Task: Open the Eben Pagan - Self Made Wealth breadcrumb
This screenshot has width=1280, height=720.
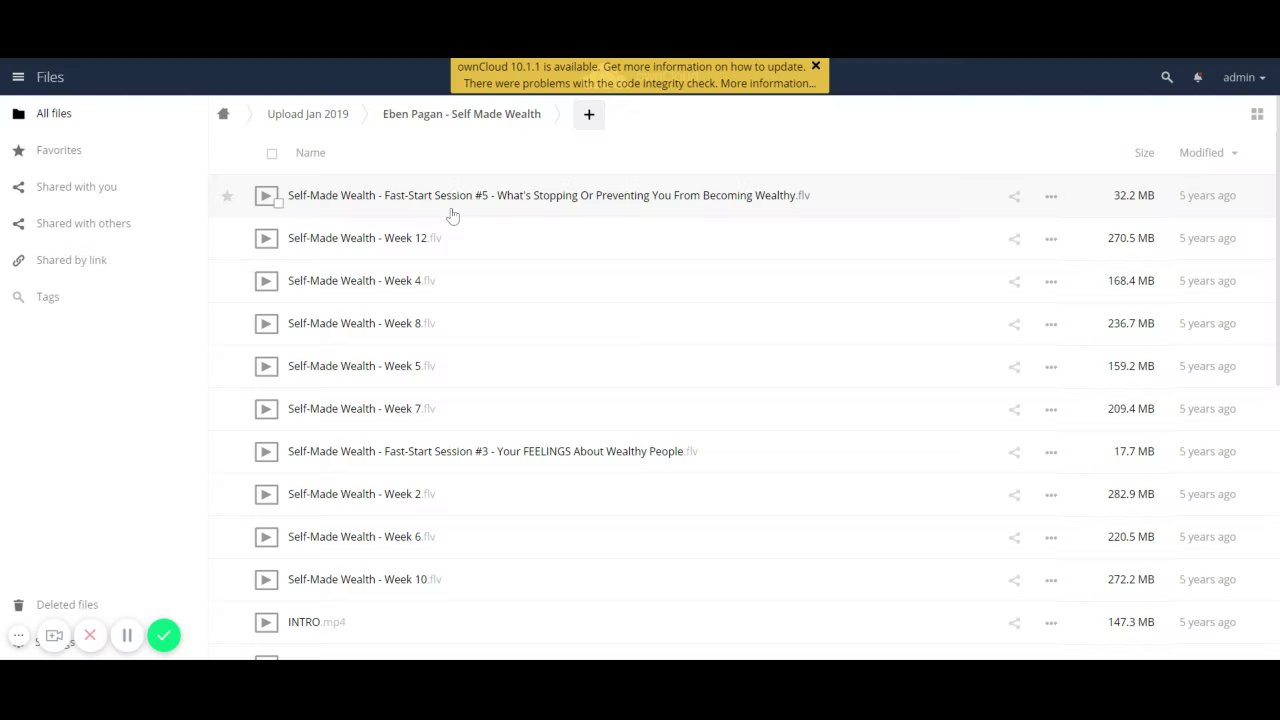Action: [x=461, y=114]
